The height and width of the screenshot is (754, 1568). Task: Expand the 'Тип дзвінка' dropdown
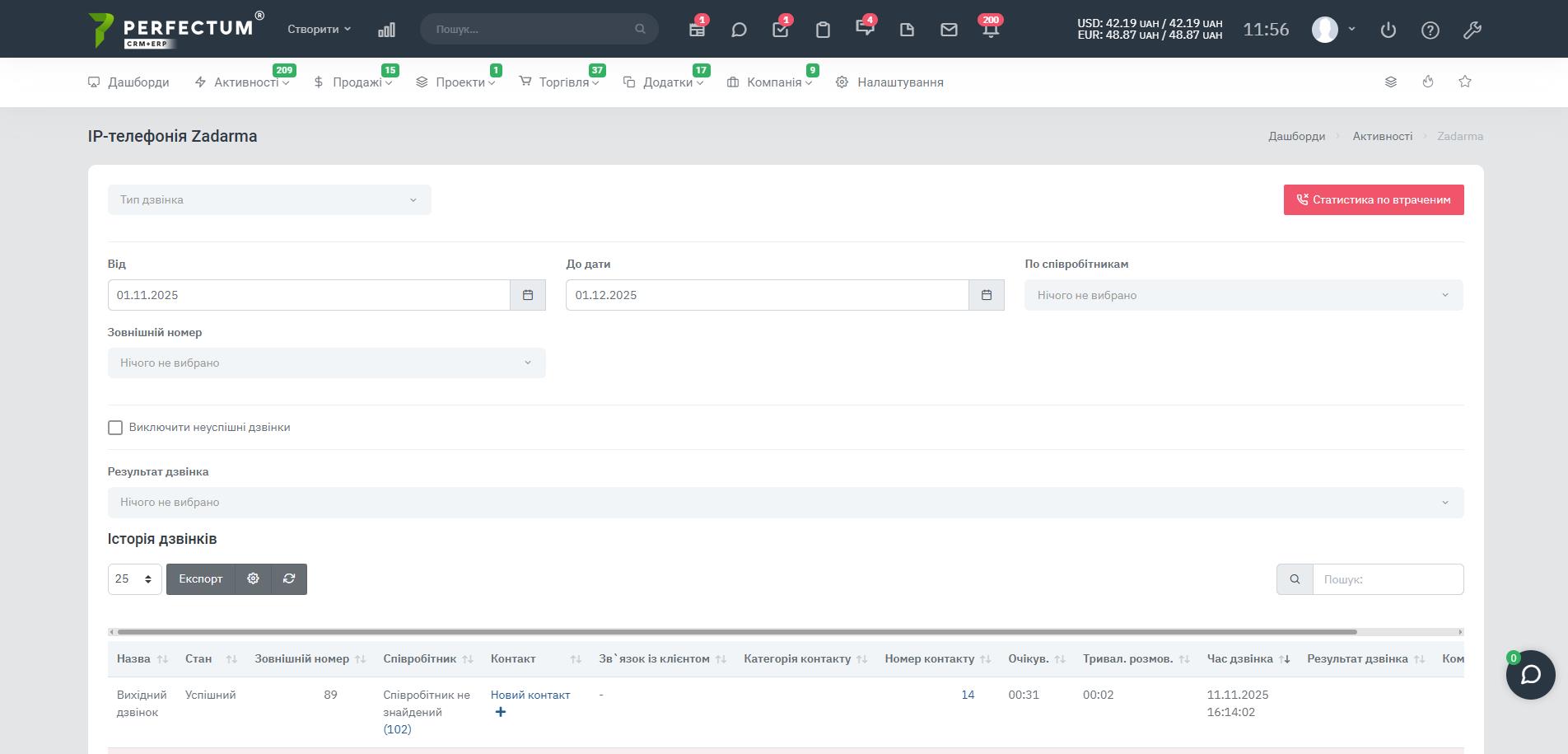269,199
